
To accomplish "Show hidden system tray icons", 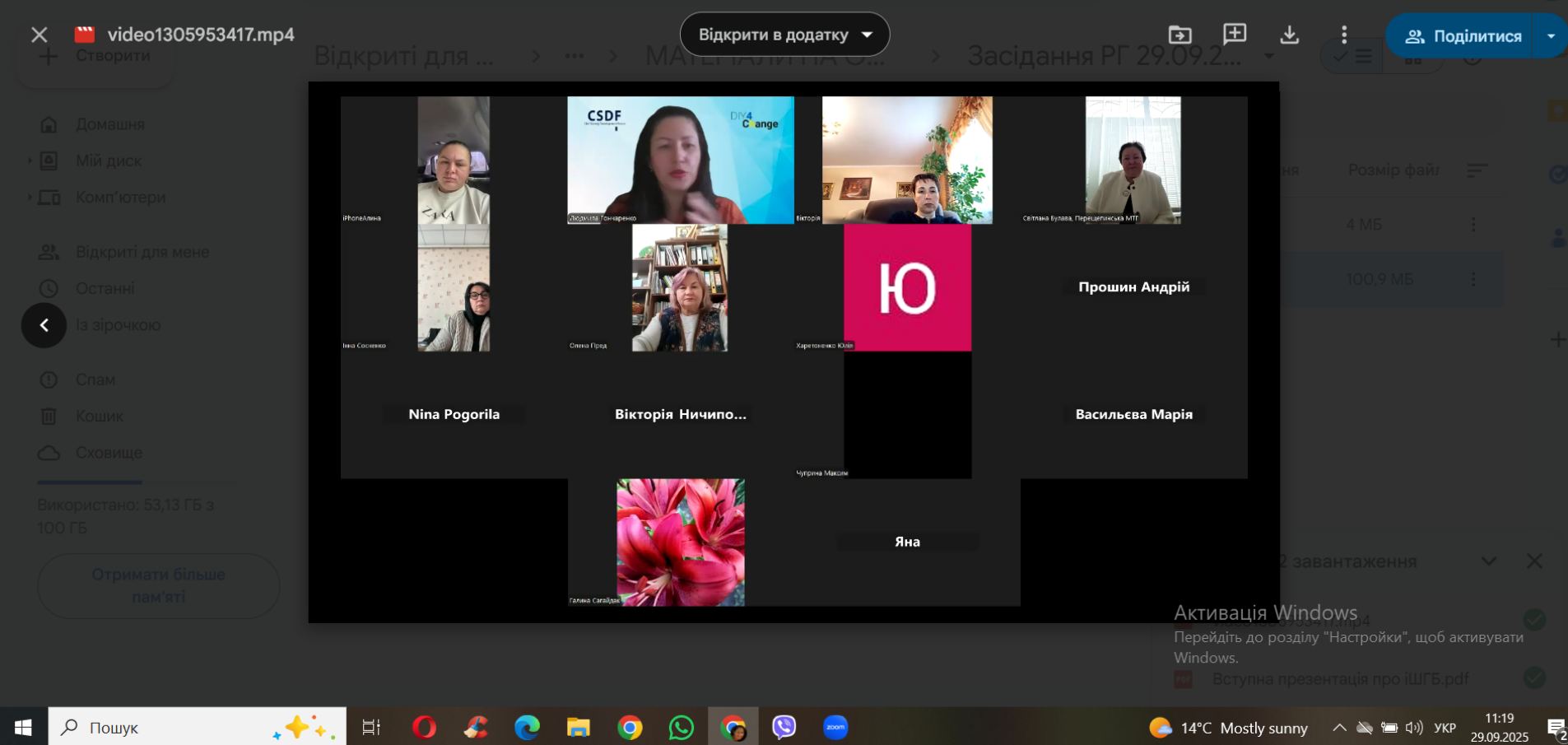I will point(1339,728).
